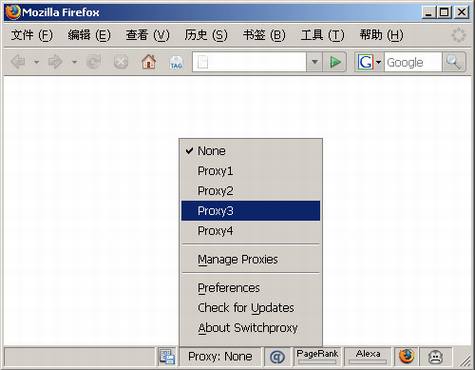Open the 历史 (S) menu
This screenshot has height=370, width=475.
(206, 35)
